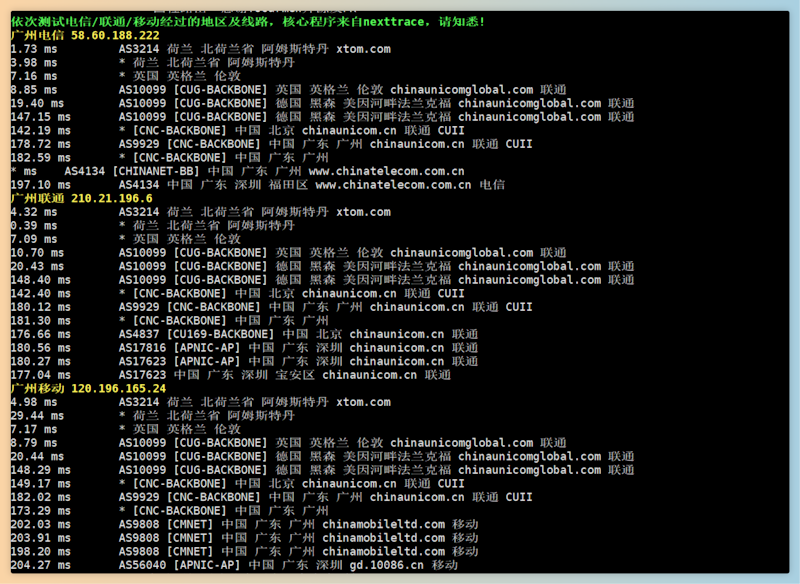Screen dimensions: 800x584
Task: Click the 148.40 ms latency value
Action: 41,280
